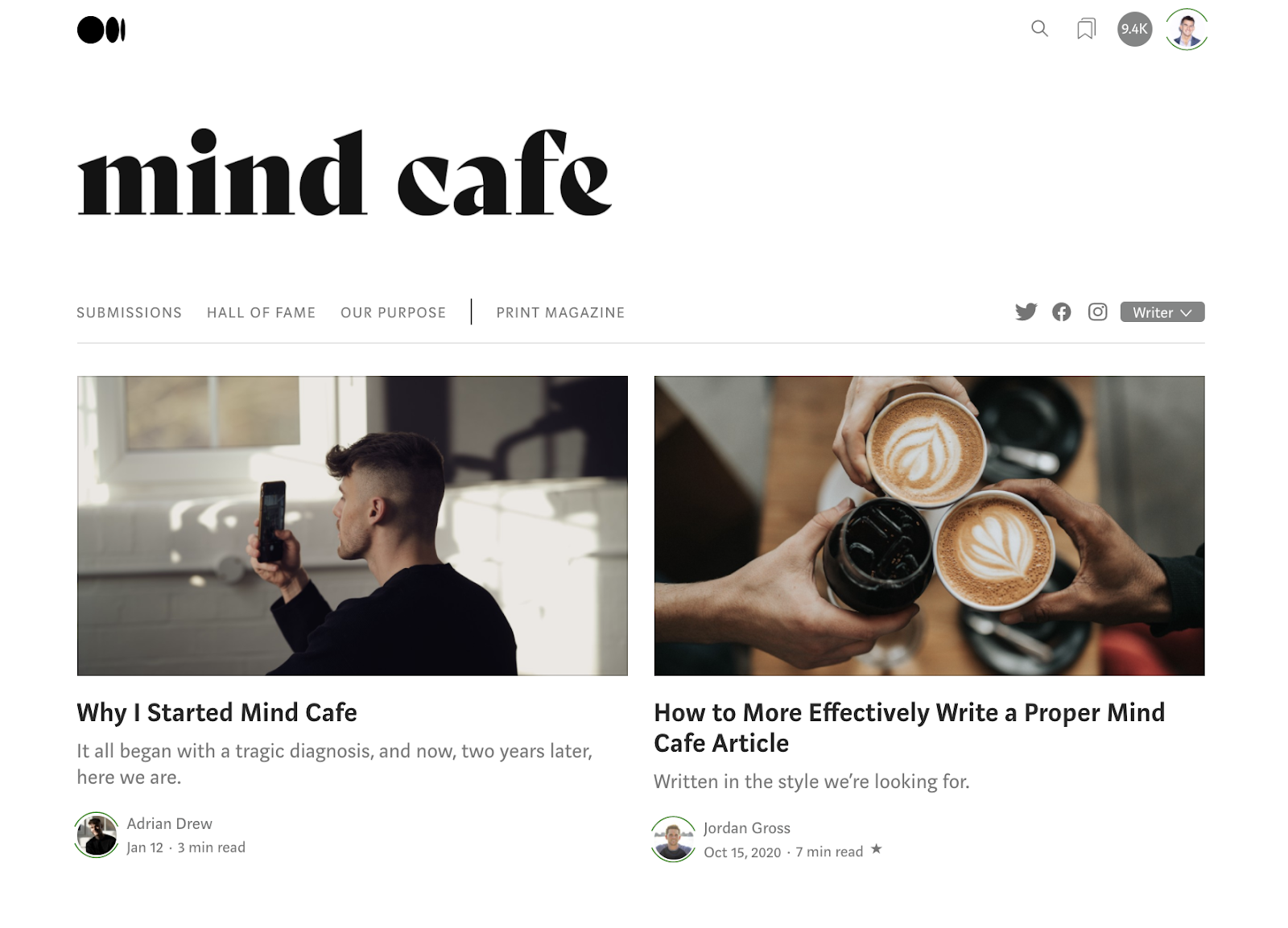The width and height of the screenshot is (1288, 928).
Task: Open the user profile avatar menu
Action: pyautogui.click(x=1187, y=29)
